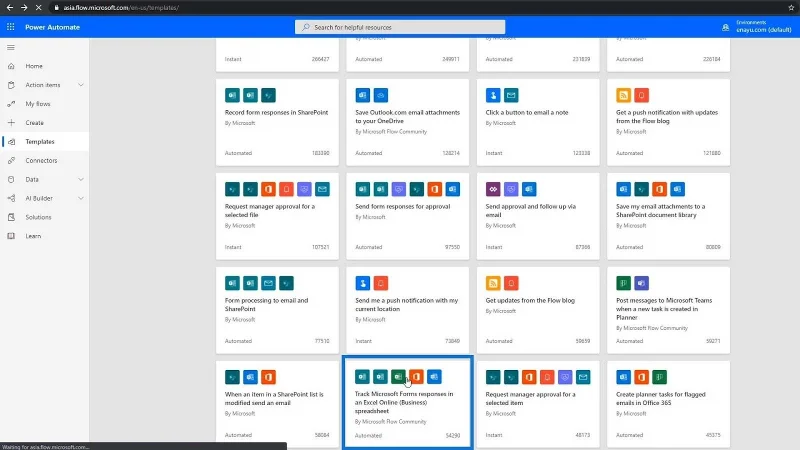
Task: Open Save my email attachments to SharePoint template
Action: coord(668,216)
